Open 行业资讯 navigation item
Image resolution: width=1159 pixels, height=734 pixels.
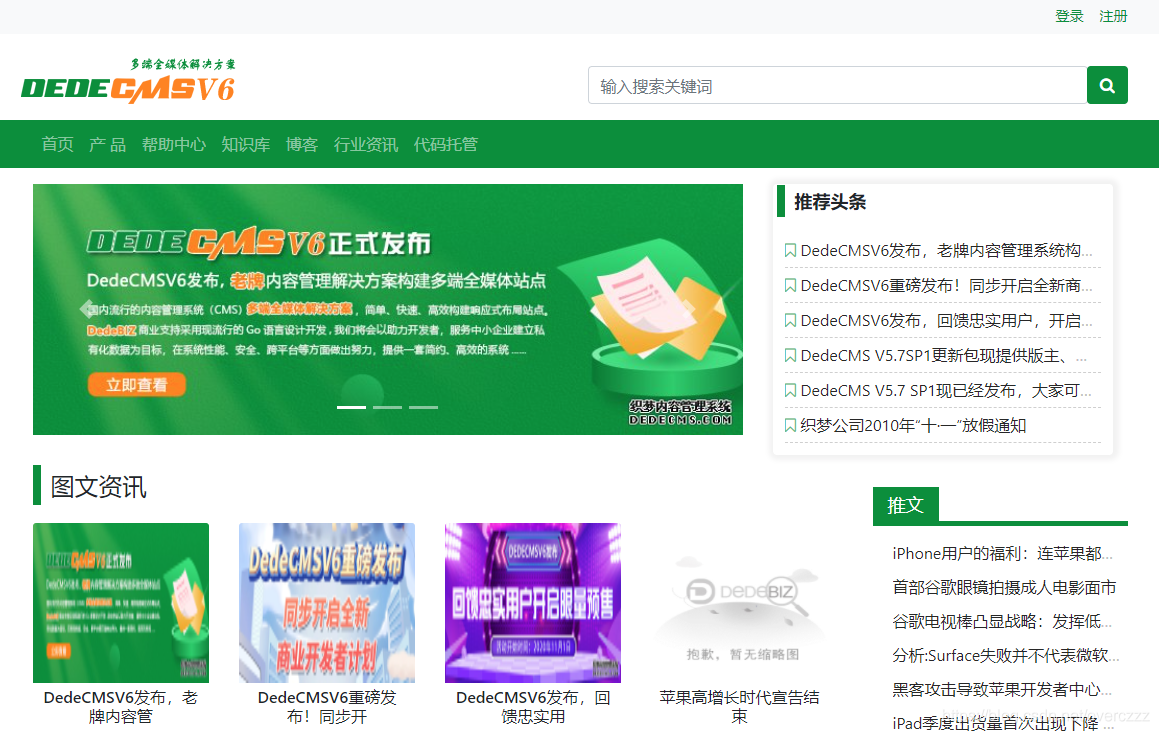pyautogui.click(x=366, y=144)
